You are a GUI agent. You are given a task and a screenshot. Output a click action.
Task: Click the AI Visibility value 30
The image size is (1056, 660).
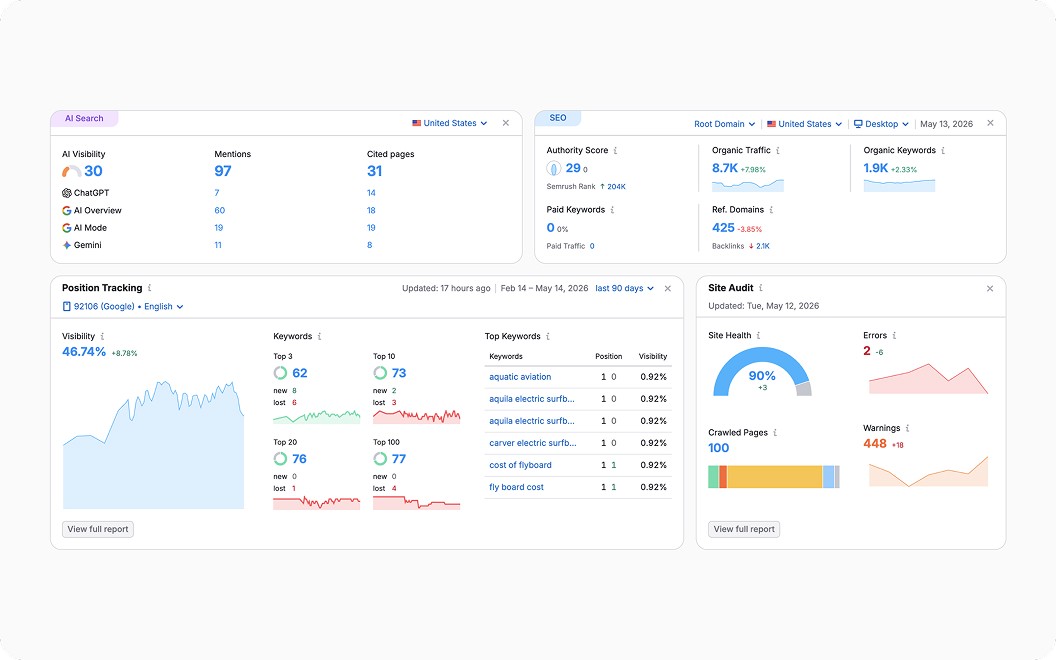point(93,171)
